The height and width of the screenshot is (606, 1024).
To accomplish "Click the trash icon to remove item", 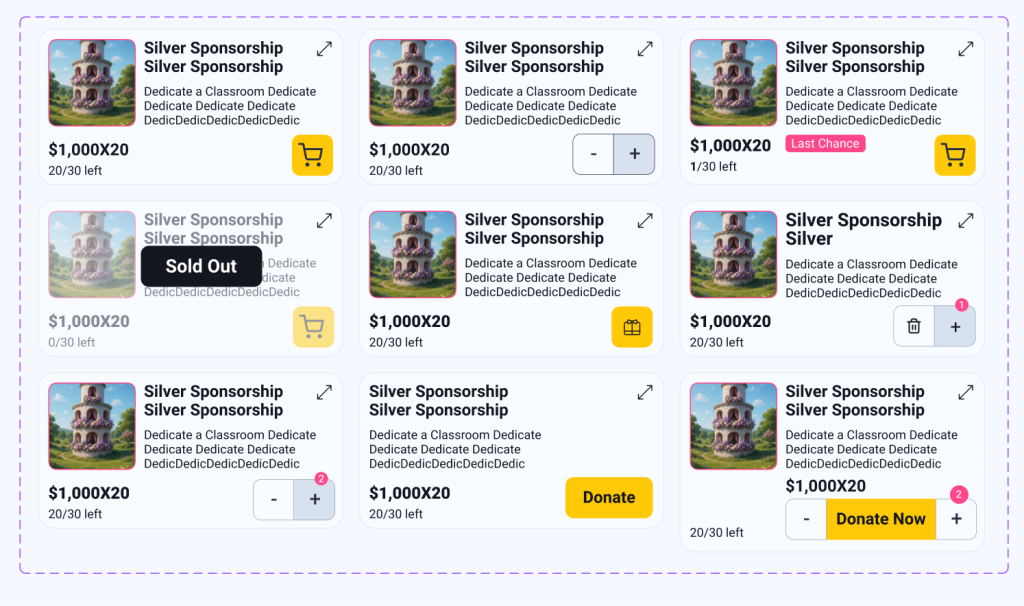I will pyautogui.click(x=914, y=326).
